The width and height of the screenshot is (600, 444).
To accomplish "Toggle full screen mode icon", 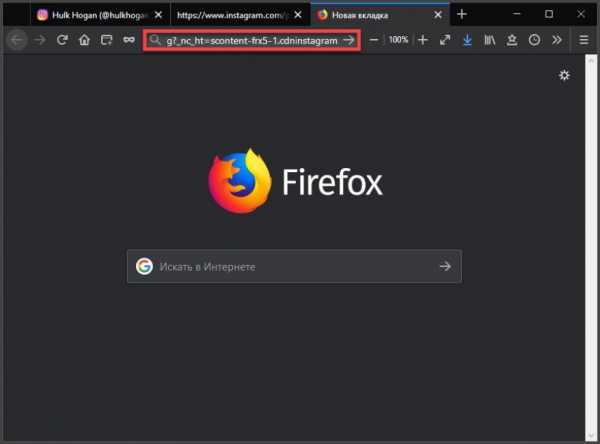I will pos(445,40).
